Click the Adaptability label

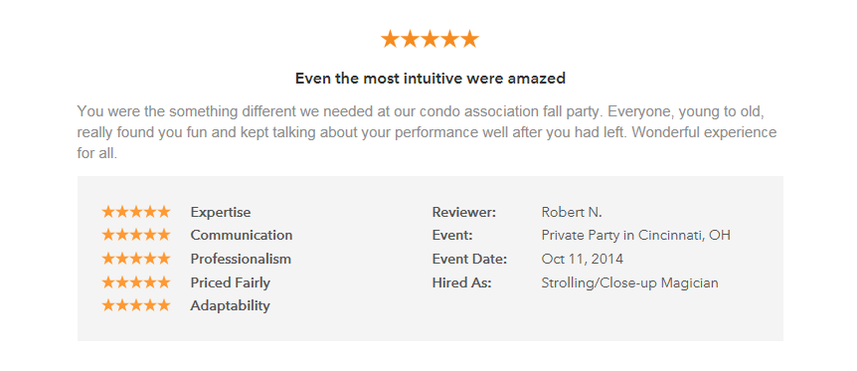point(230,306)
